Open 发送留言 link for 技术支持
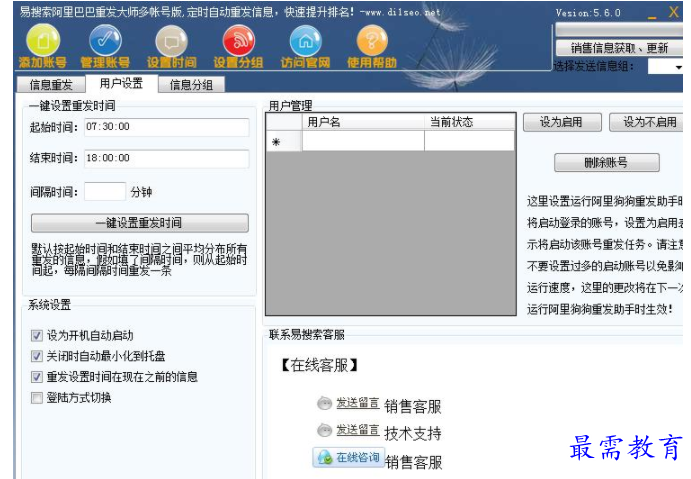 point(357,430)
